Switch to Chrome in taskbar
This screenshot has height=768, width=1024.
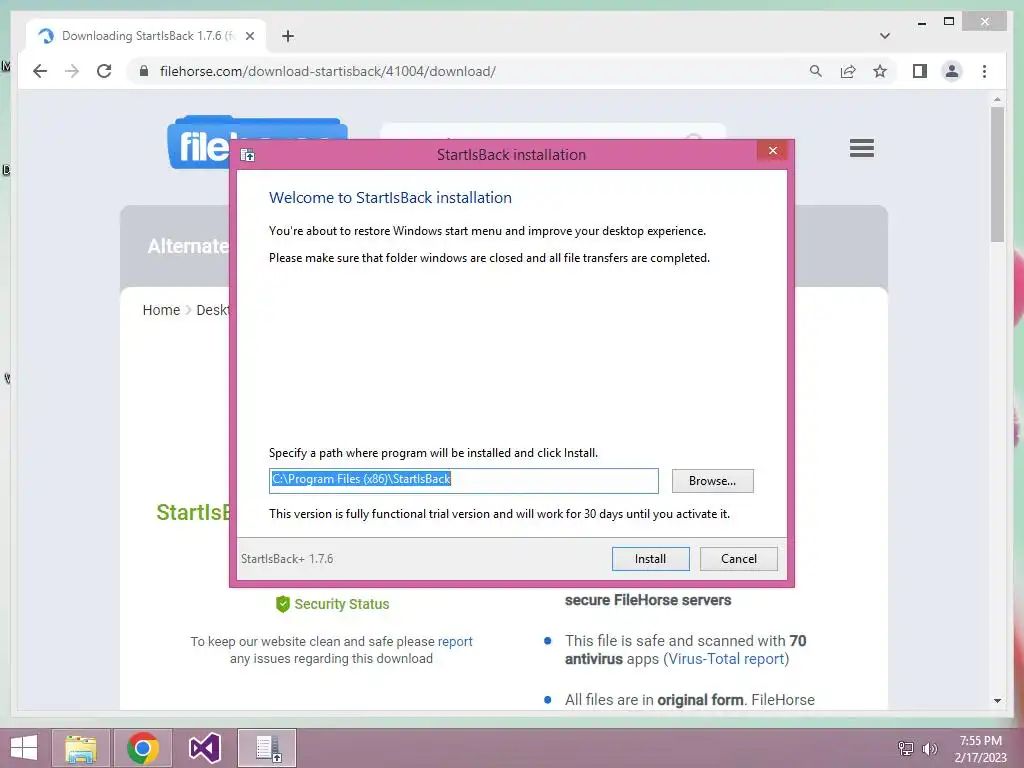click(x=143, y=748)
